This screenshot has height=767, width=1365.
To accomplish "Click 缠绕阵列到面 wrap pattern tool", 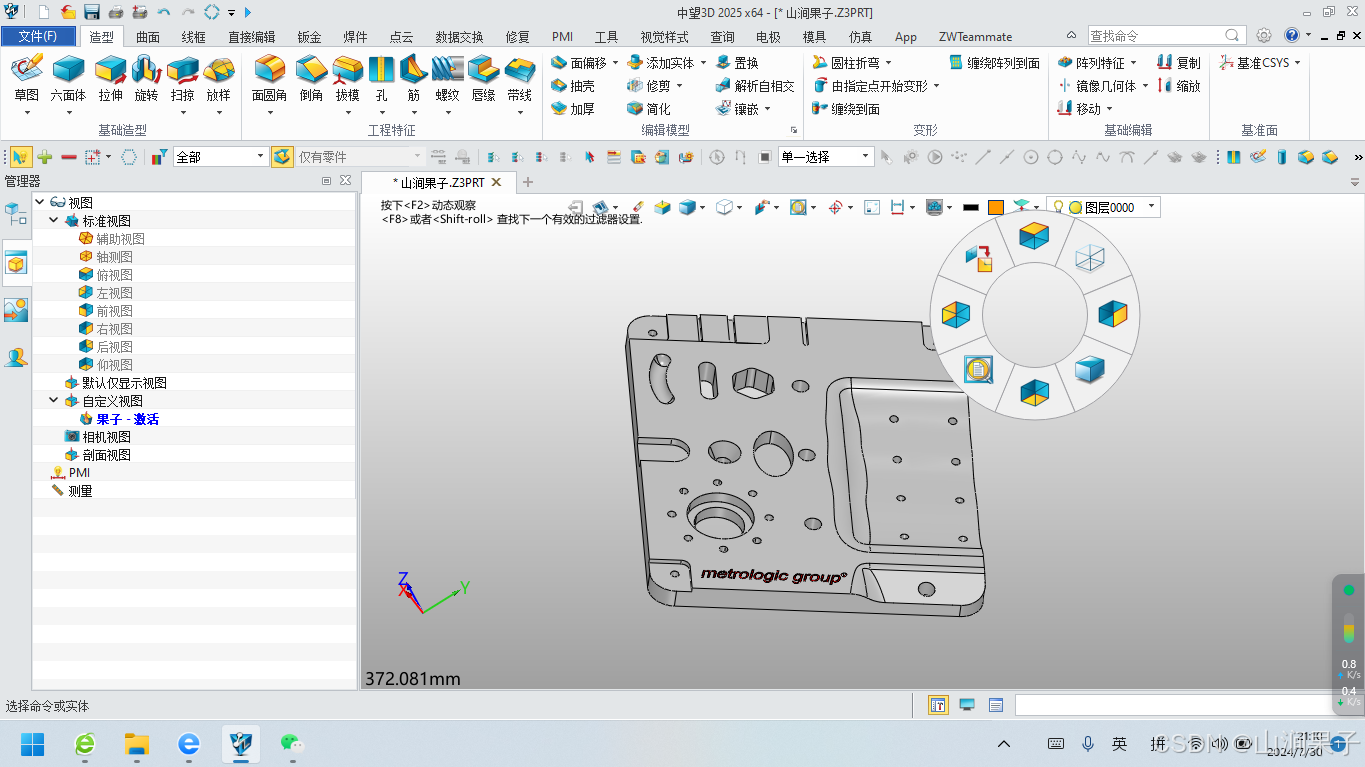I will pyautogui.click(x=994, y=63).
